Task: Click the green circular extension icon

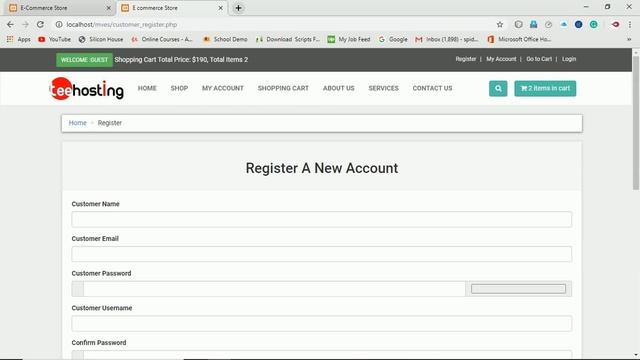Action: pyautogui.click(x=593, y=24)
